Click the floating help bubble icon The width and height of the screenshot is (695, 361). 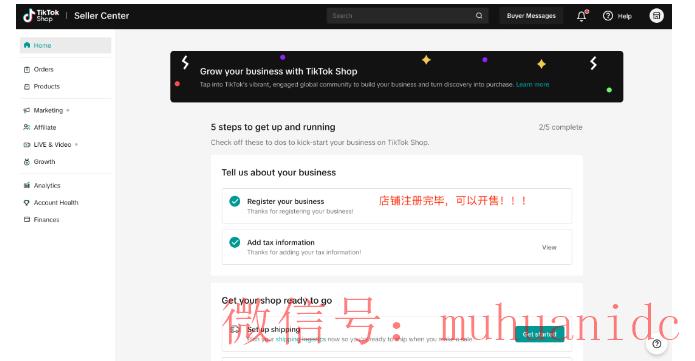pyautogui.click(x=656, y=344)
